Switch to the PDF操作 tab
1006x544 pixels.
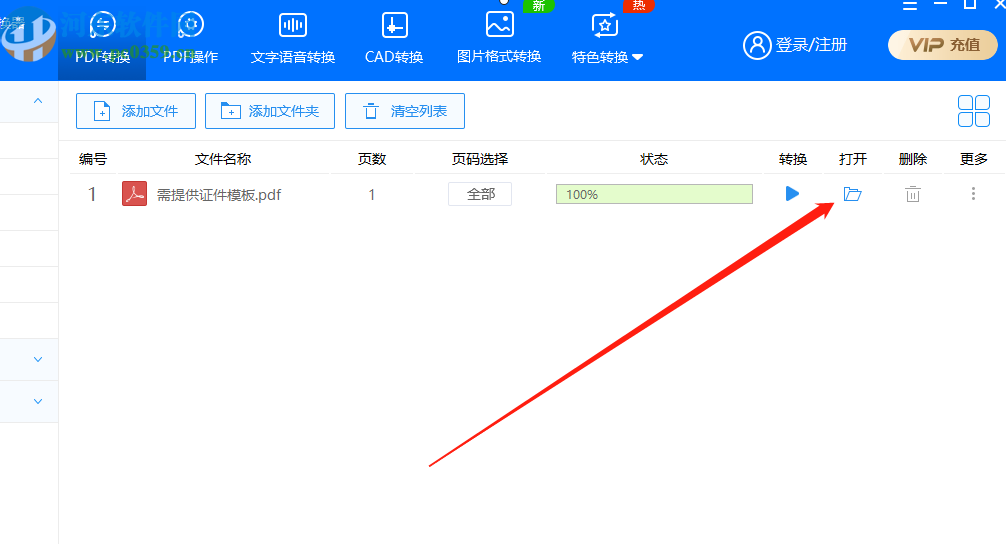191,40
